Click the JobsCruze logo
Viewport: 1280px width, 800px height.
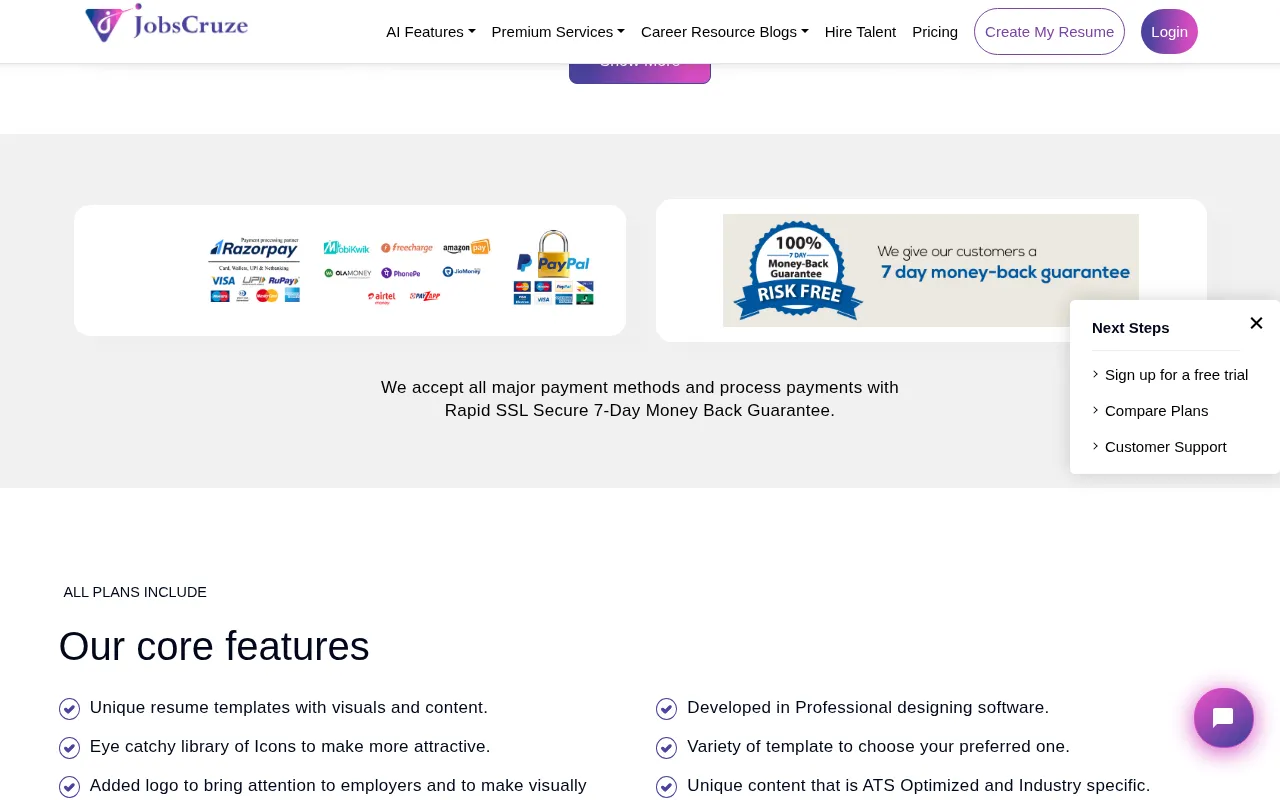coord(166,23)
